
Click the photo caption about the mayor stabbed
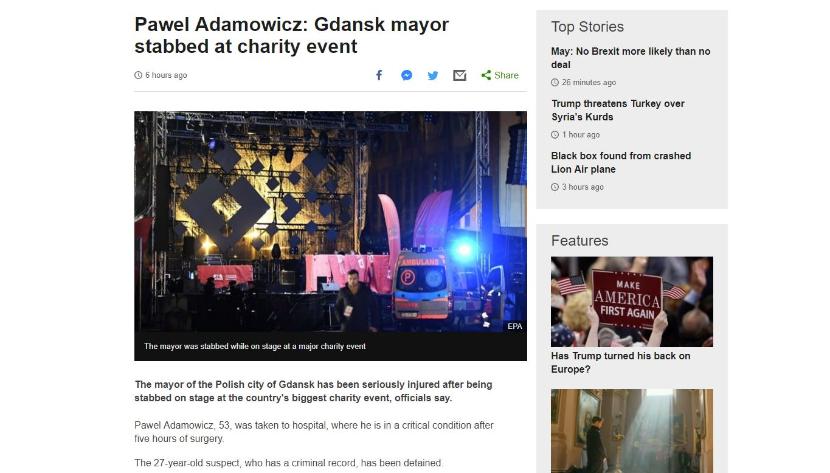[x=255, y=347]
